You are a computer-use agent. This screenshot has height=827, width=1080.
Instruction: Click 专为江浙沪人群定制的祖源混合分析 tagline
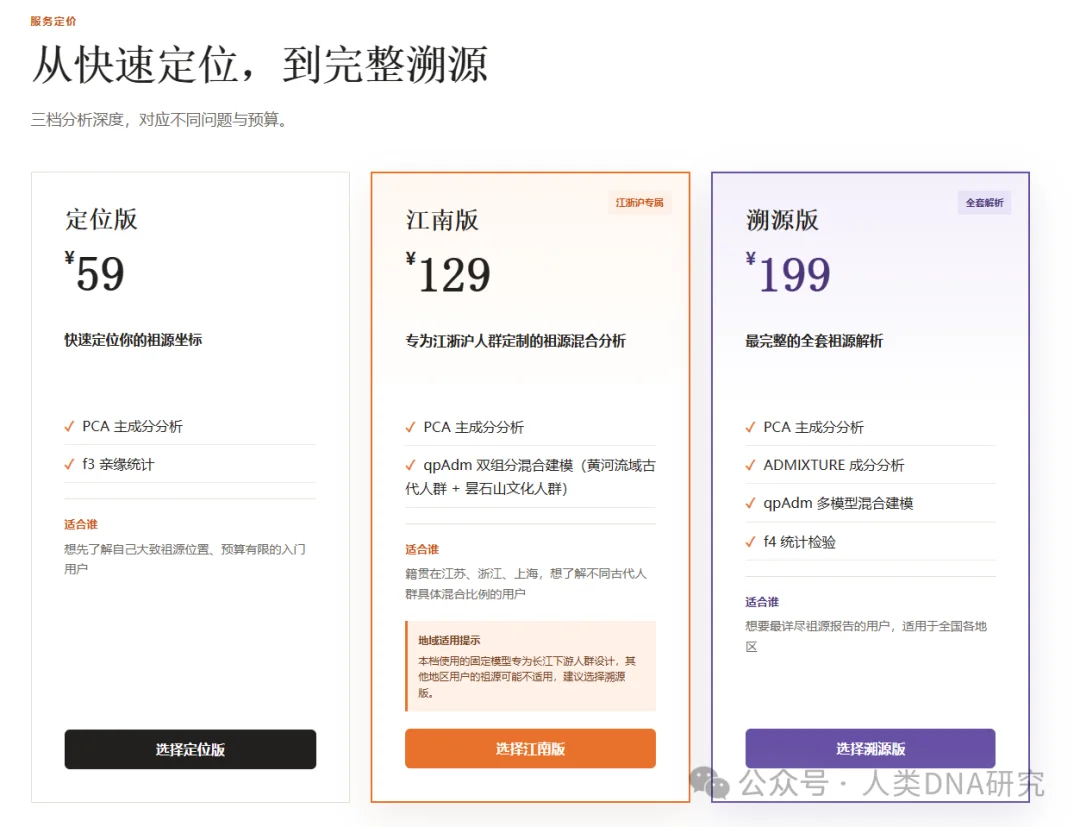515,341
